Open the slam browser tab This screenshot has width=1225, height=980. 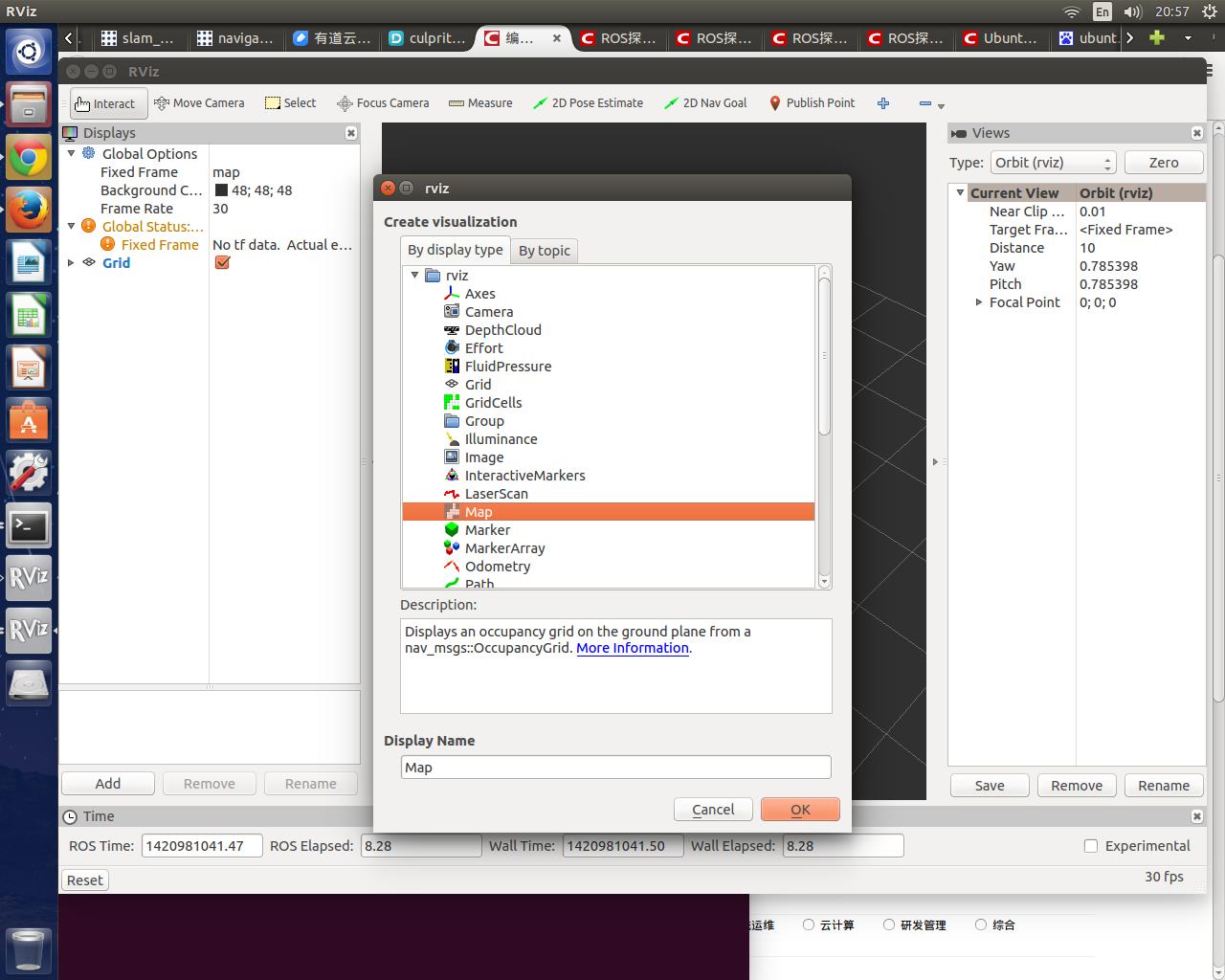pos(139,38)
